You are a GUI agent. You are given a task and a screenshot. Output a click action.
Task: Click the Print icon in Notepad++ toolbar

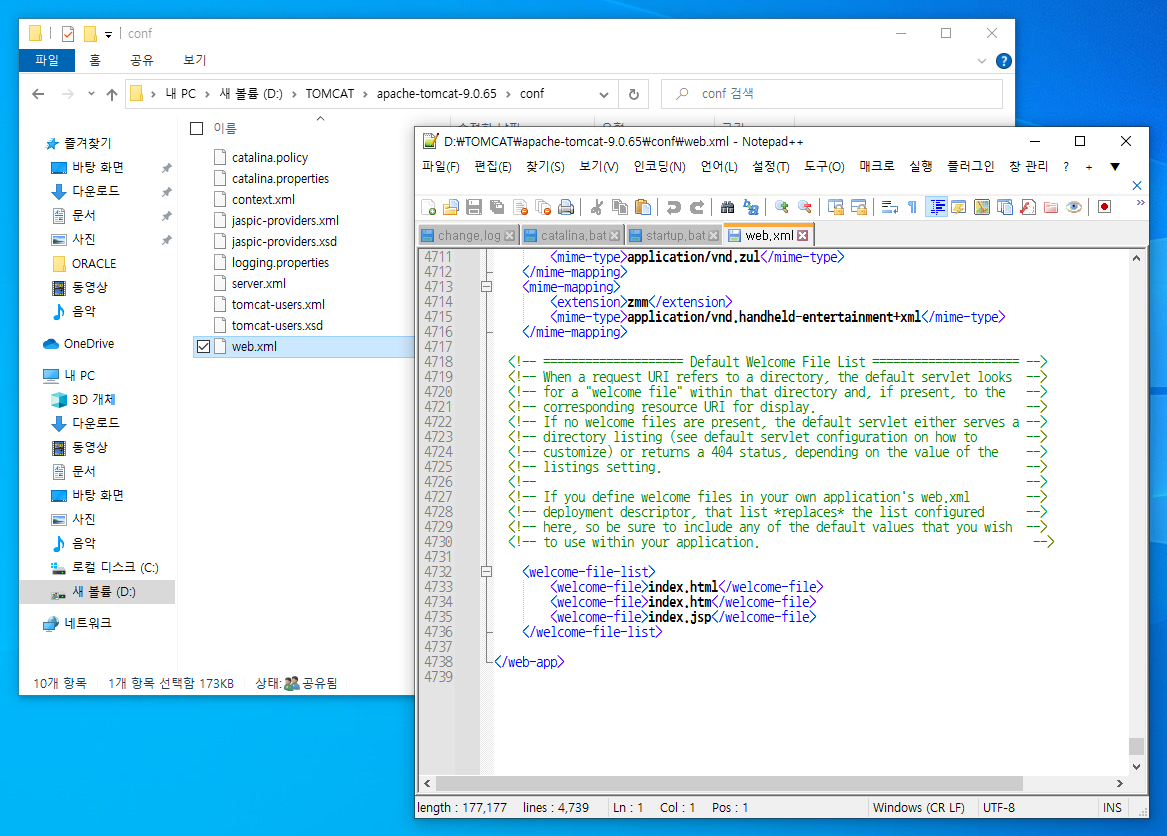coord(566,207)
